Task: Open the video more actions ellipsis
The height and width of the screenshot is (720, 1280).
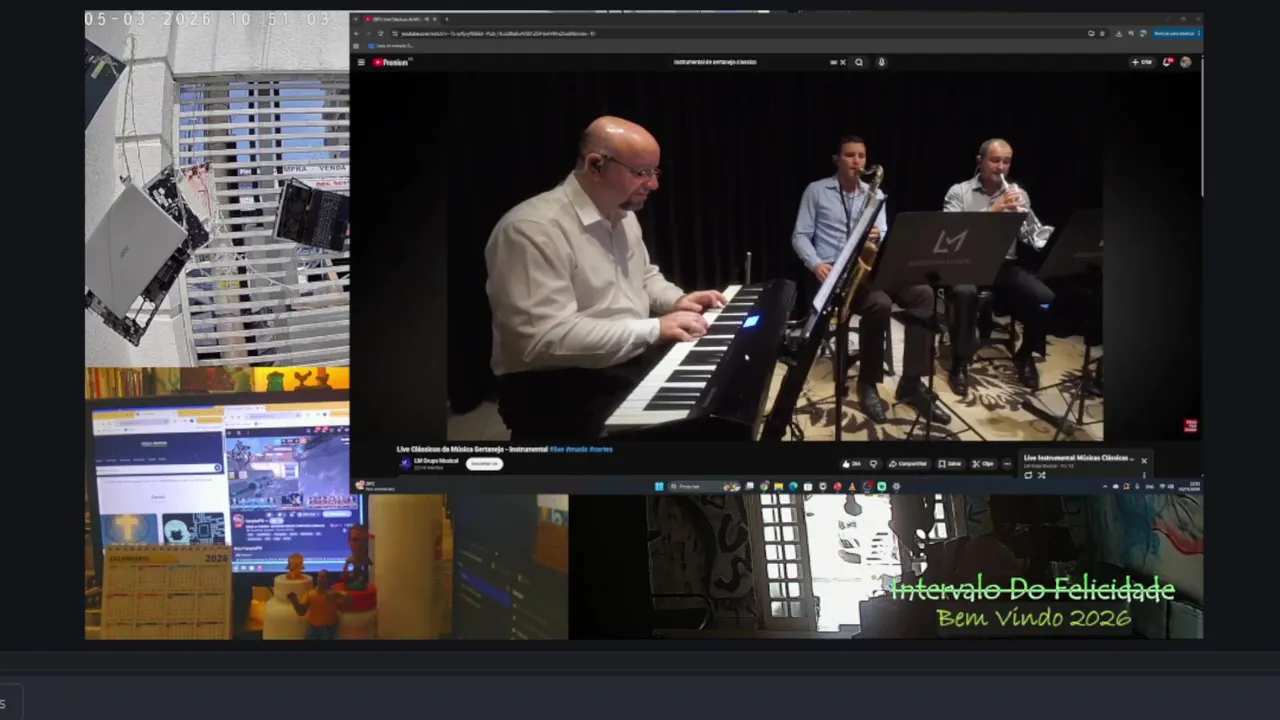Action: pos(1007,464)
